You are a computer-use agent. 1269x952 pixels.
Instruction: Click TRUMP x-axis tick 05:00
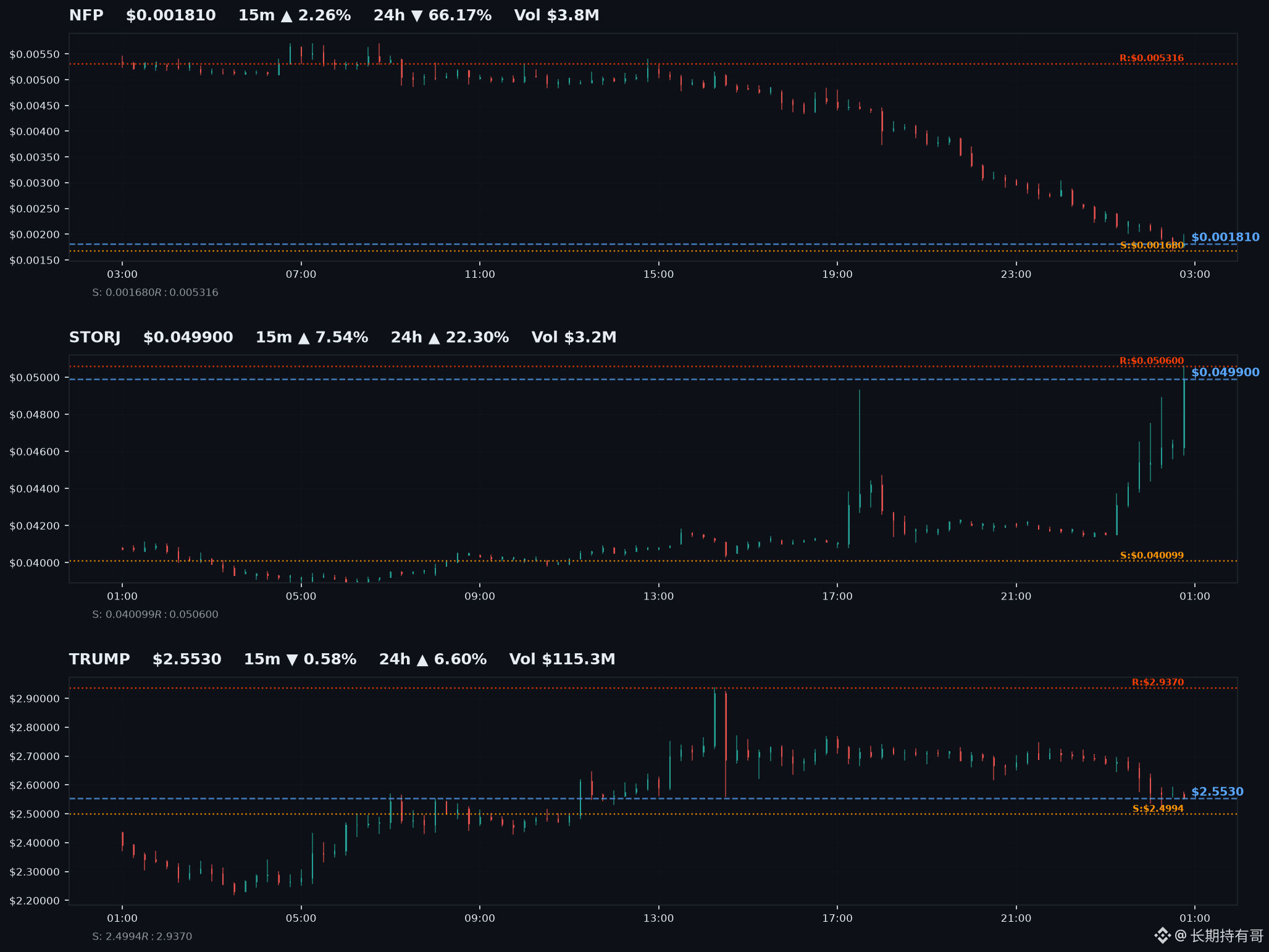pos(301,918)
